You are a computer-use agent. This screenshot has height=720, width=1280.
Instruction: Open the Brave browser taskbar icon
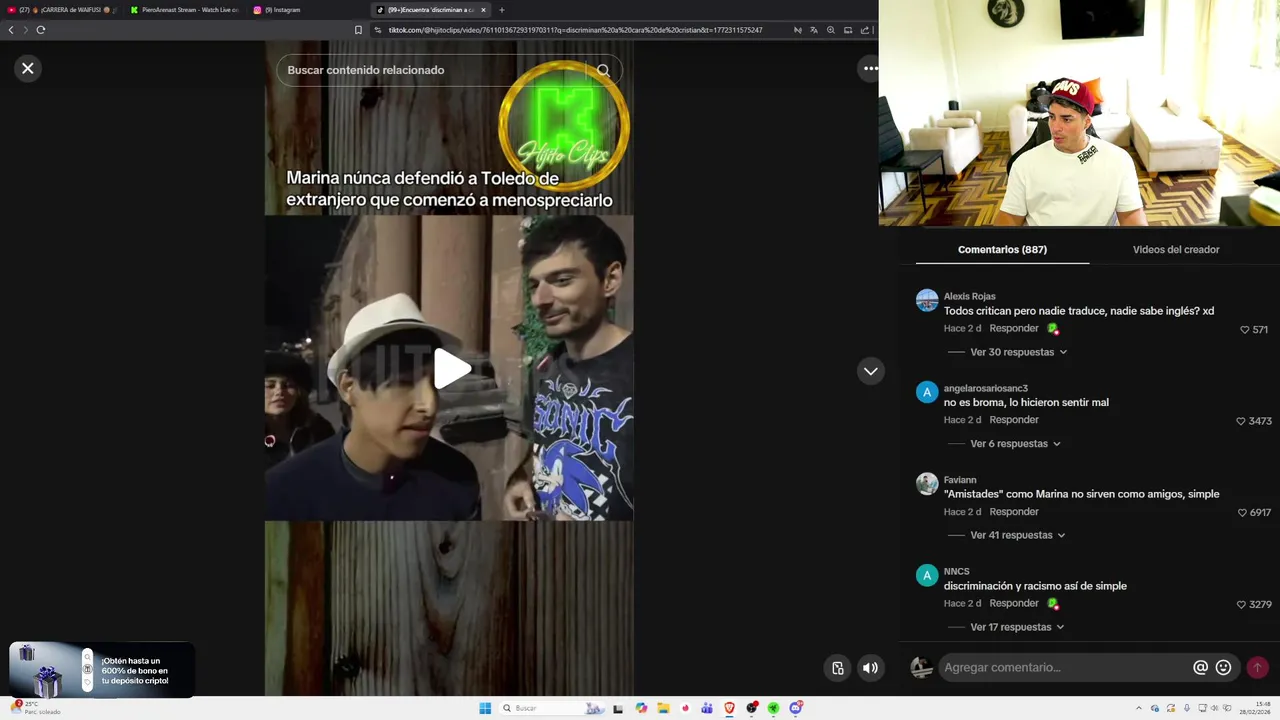pyautogui.click(x=729, y=708)
